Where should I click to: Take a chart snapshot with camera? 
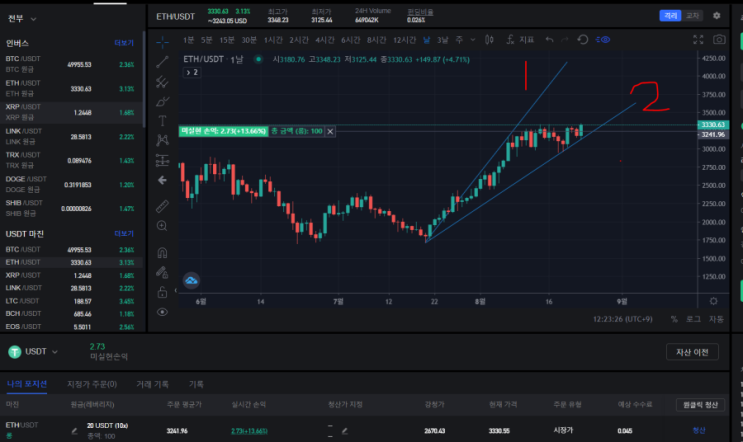tap(719, 40)
